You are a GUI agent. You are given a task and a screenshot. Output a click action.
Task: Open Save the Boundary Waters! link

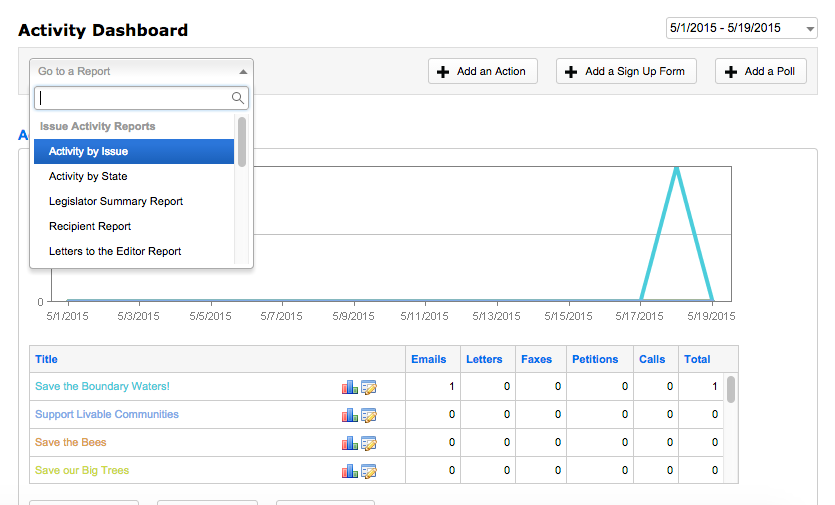(x=102, y=386)
